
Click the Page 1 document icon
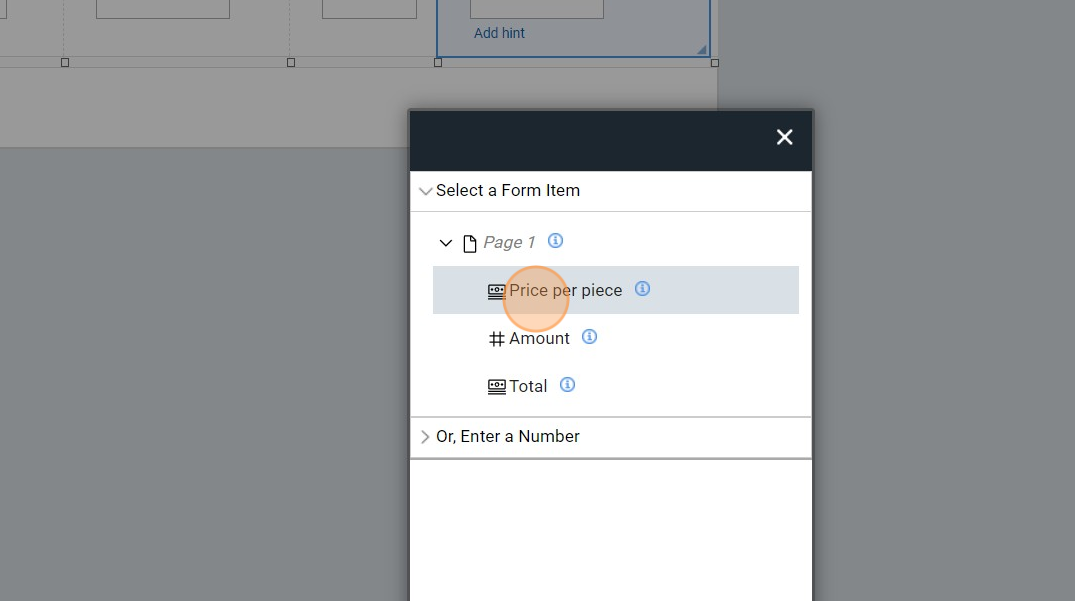tap(470, 243)
